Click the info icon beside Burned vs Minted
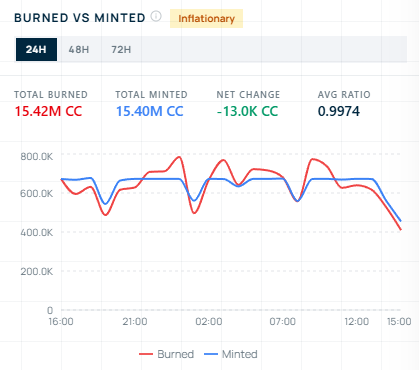419x370 pixels. pyautogui.click(x=156, y=16)
